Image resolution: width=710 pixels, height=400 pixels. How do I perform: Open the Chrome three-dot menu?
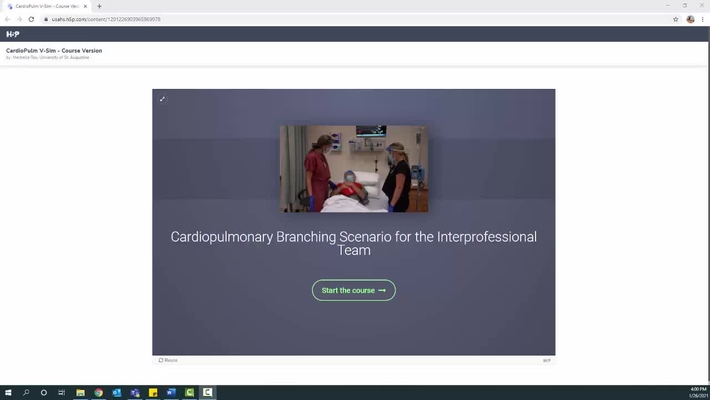pos(702,19)
